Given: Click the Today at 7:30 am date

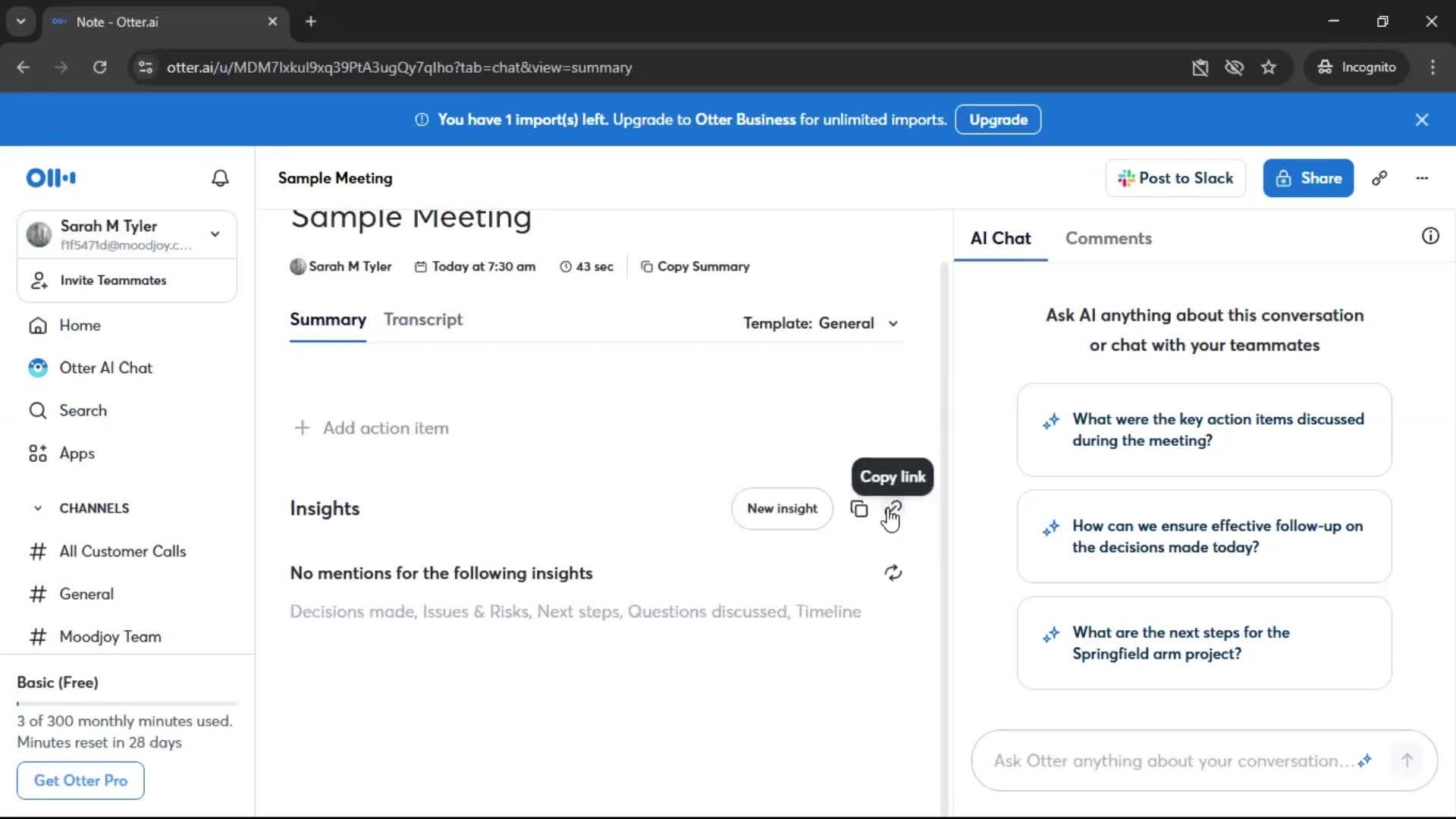Looking at the screenshot, I should click(475, 266).
